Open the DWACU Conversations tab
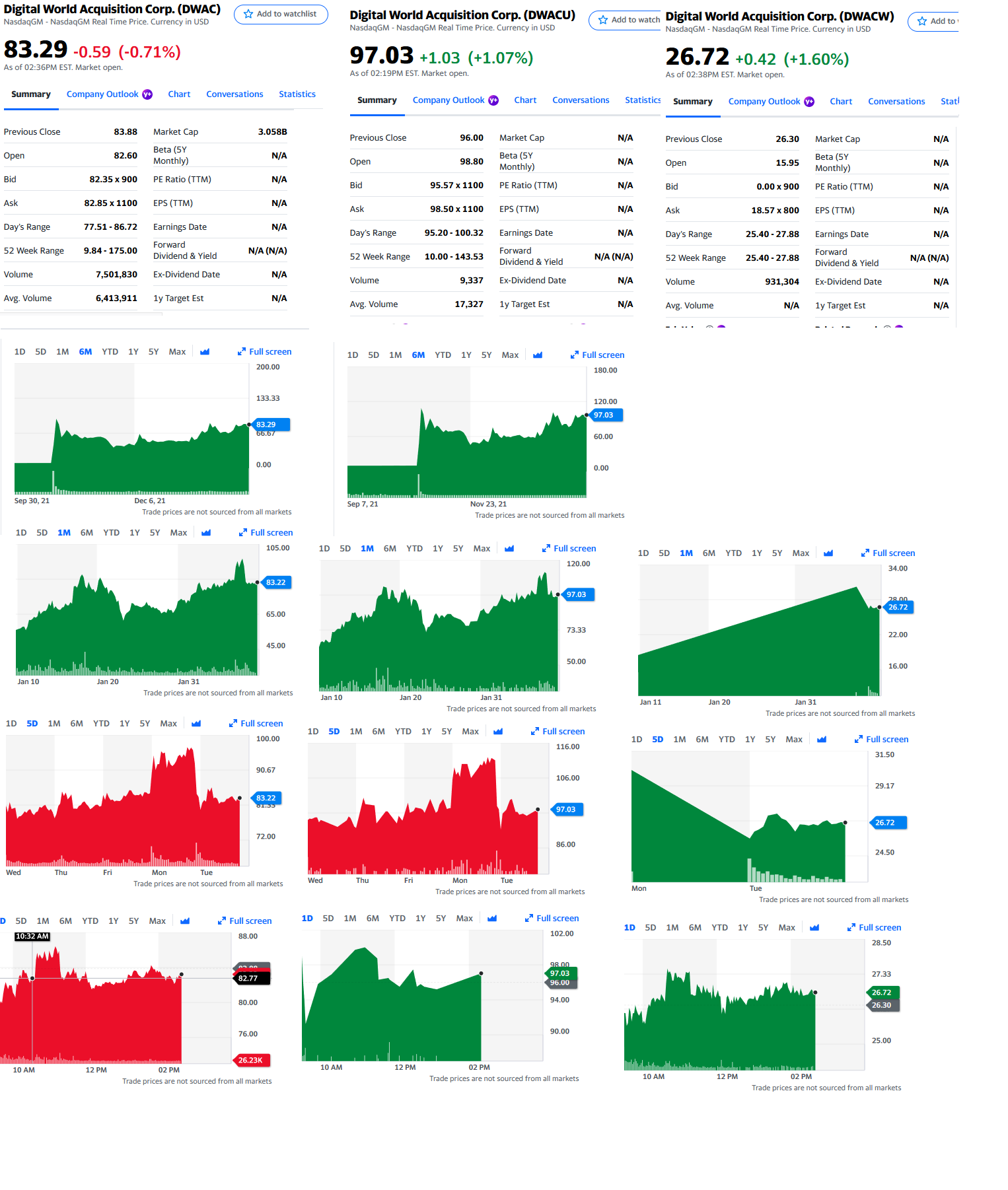The height and width of the screenshot is (1190, 1008). pos(581,100)
